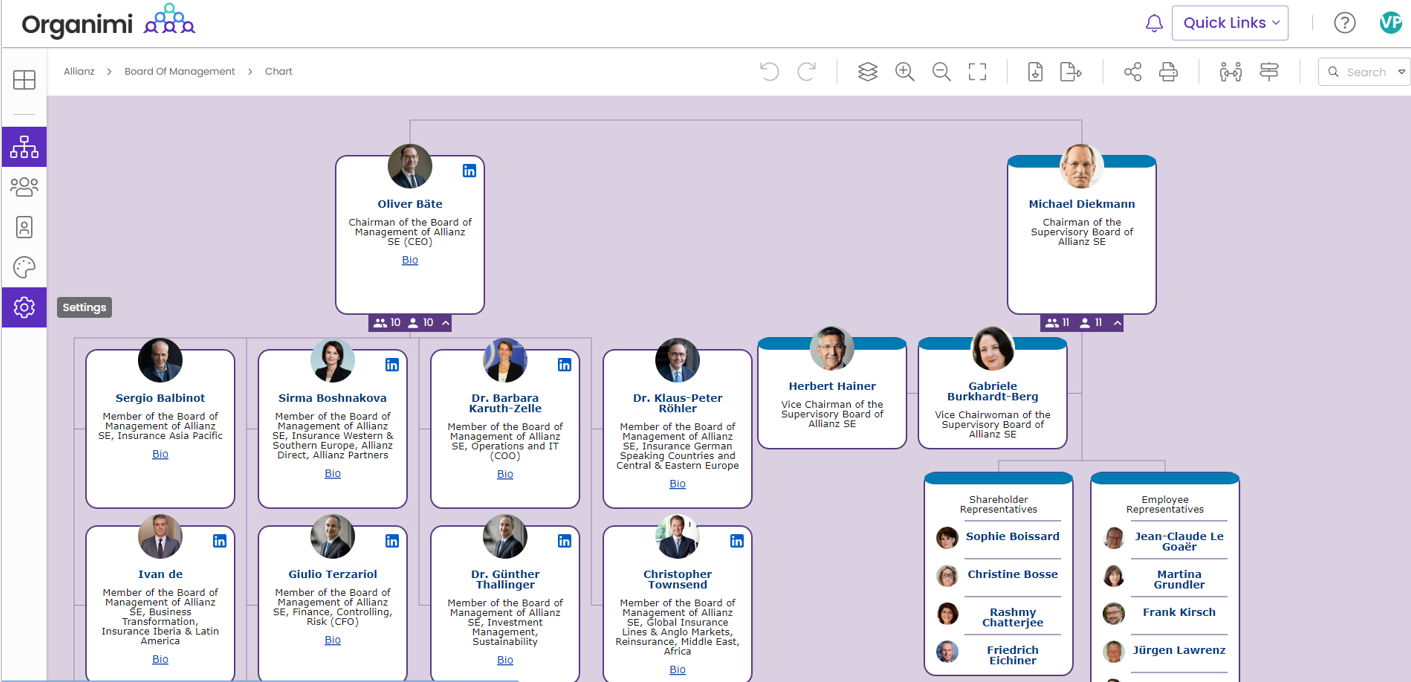1411x682 pixels.
Task: Open Oliver Bäte's Bio link
Action: (410, 260)
